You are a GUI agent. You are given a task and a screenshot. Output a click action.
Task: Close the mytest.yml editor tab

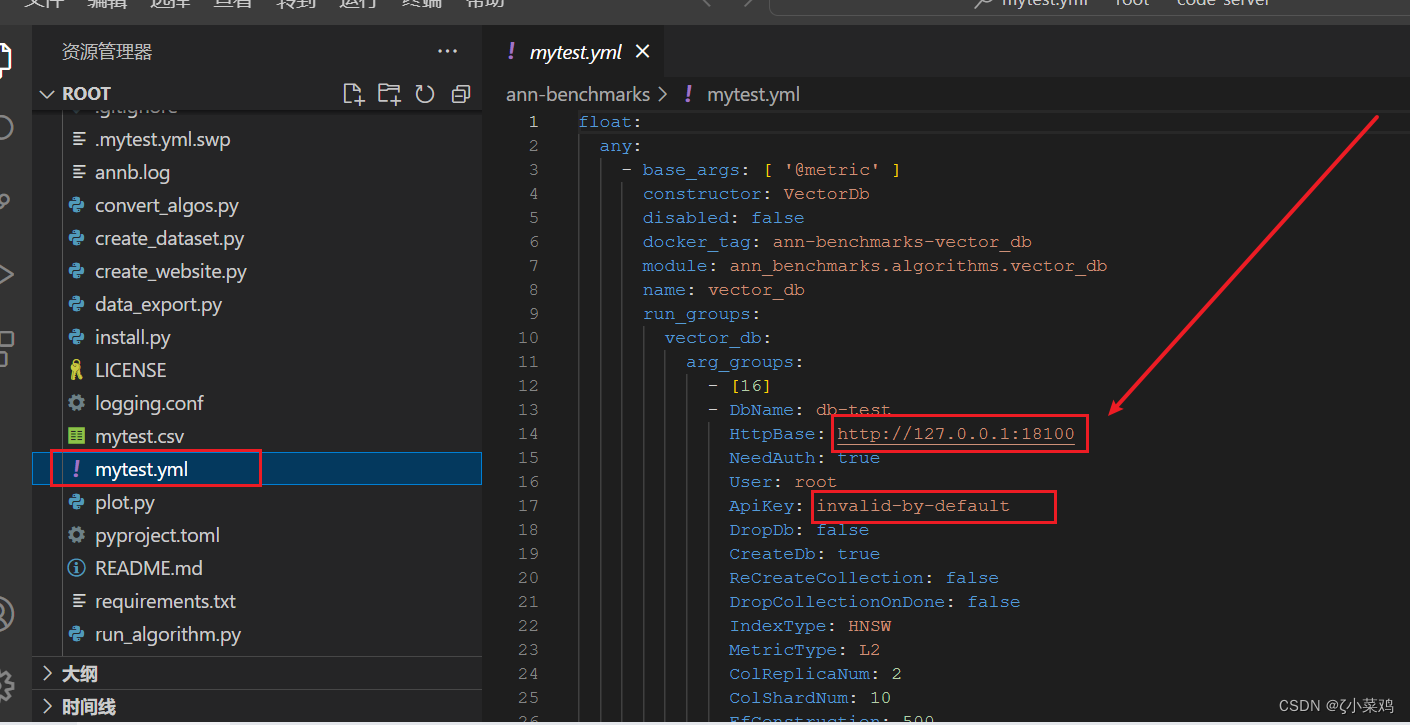pos(643,51)
